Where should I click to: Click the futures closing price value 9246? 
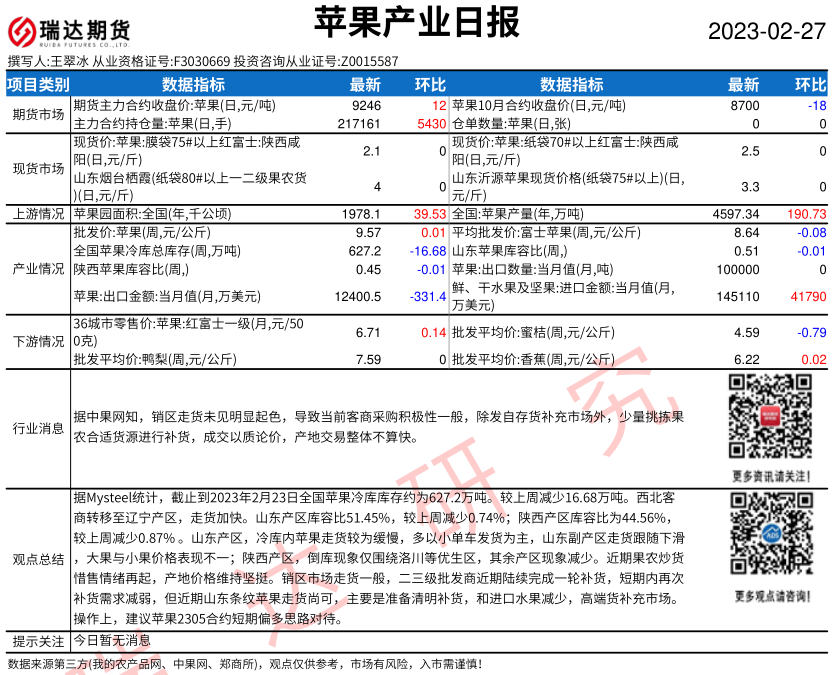pos(366,105)
